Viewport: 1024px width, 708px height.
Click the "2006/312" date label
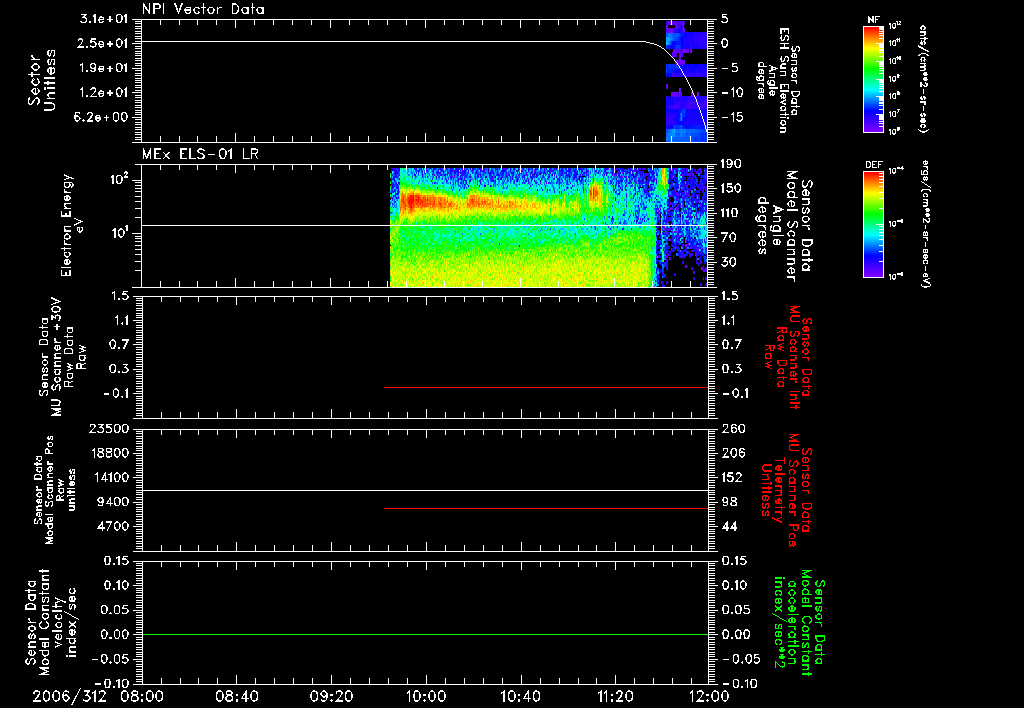pos(69,696)
